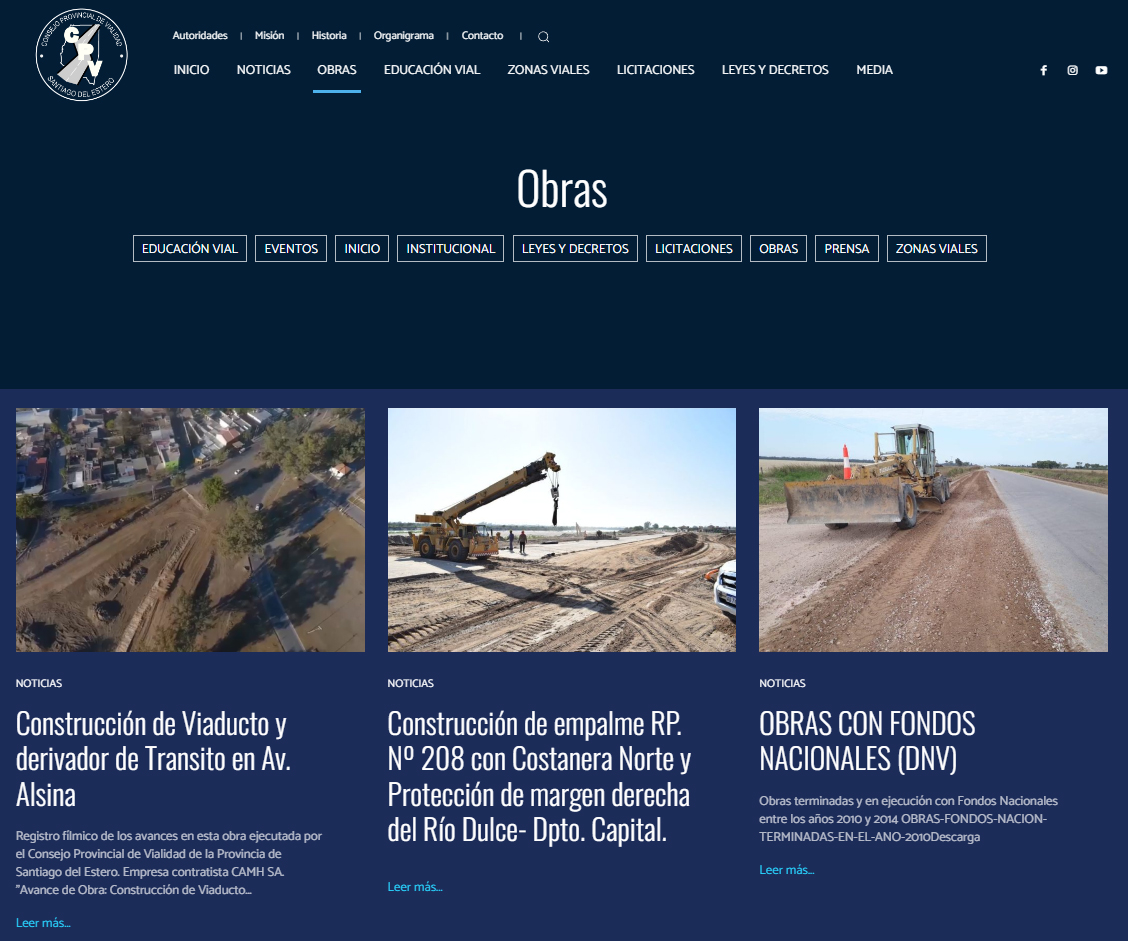Open the Noticias menu item
1128x941 pixels.
(263, 70)
